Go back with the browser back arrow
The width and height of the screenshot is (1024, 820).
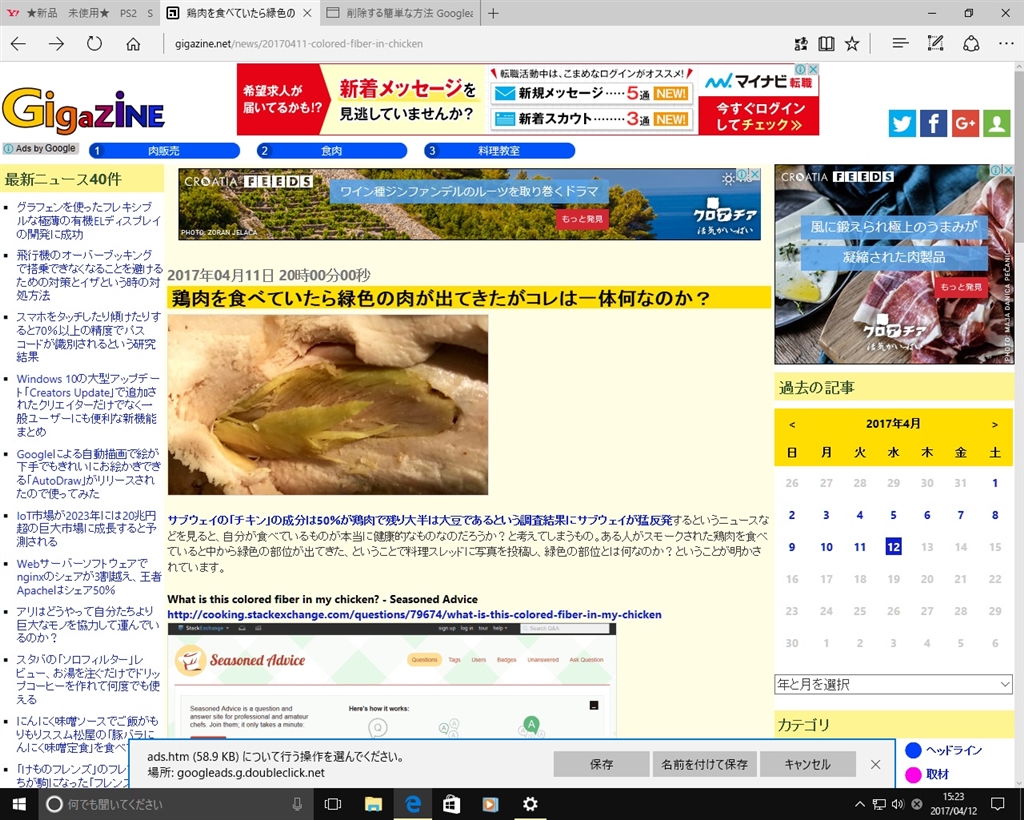click(18, 44)
